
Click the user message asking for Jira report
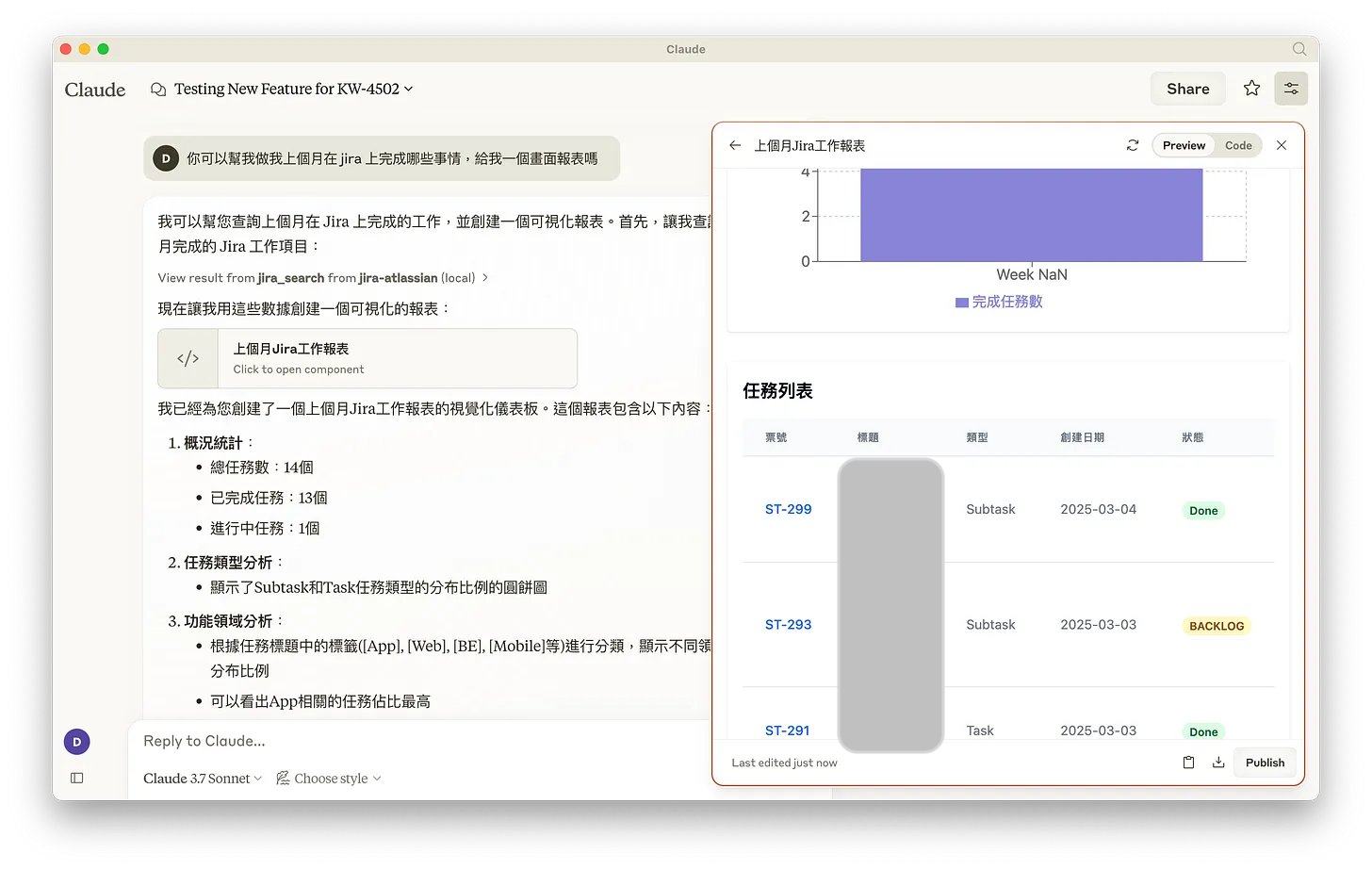point(382,158)
